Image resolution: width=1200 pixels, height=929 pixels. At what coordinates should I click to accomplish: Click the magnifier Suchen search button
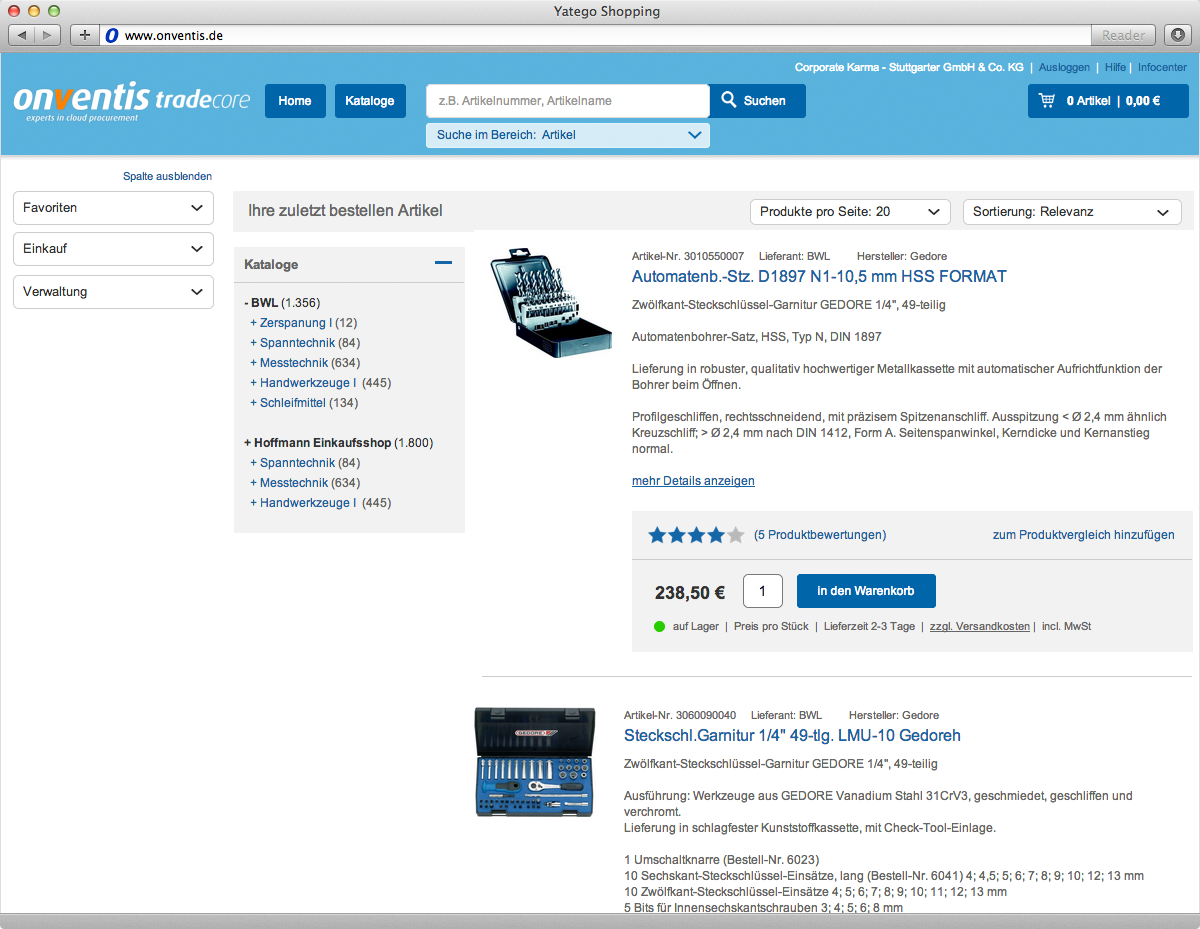coord(757,101)
